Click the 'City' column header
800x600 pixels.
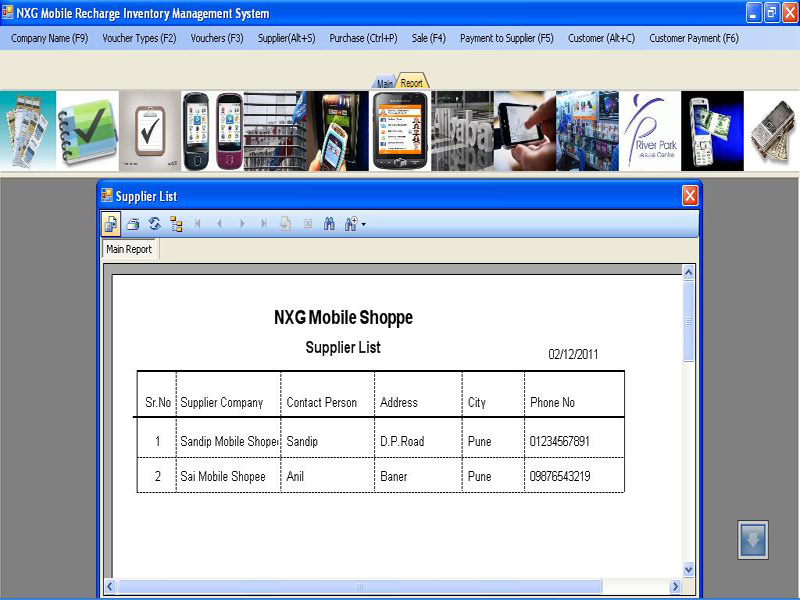(x=477, y=403)
